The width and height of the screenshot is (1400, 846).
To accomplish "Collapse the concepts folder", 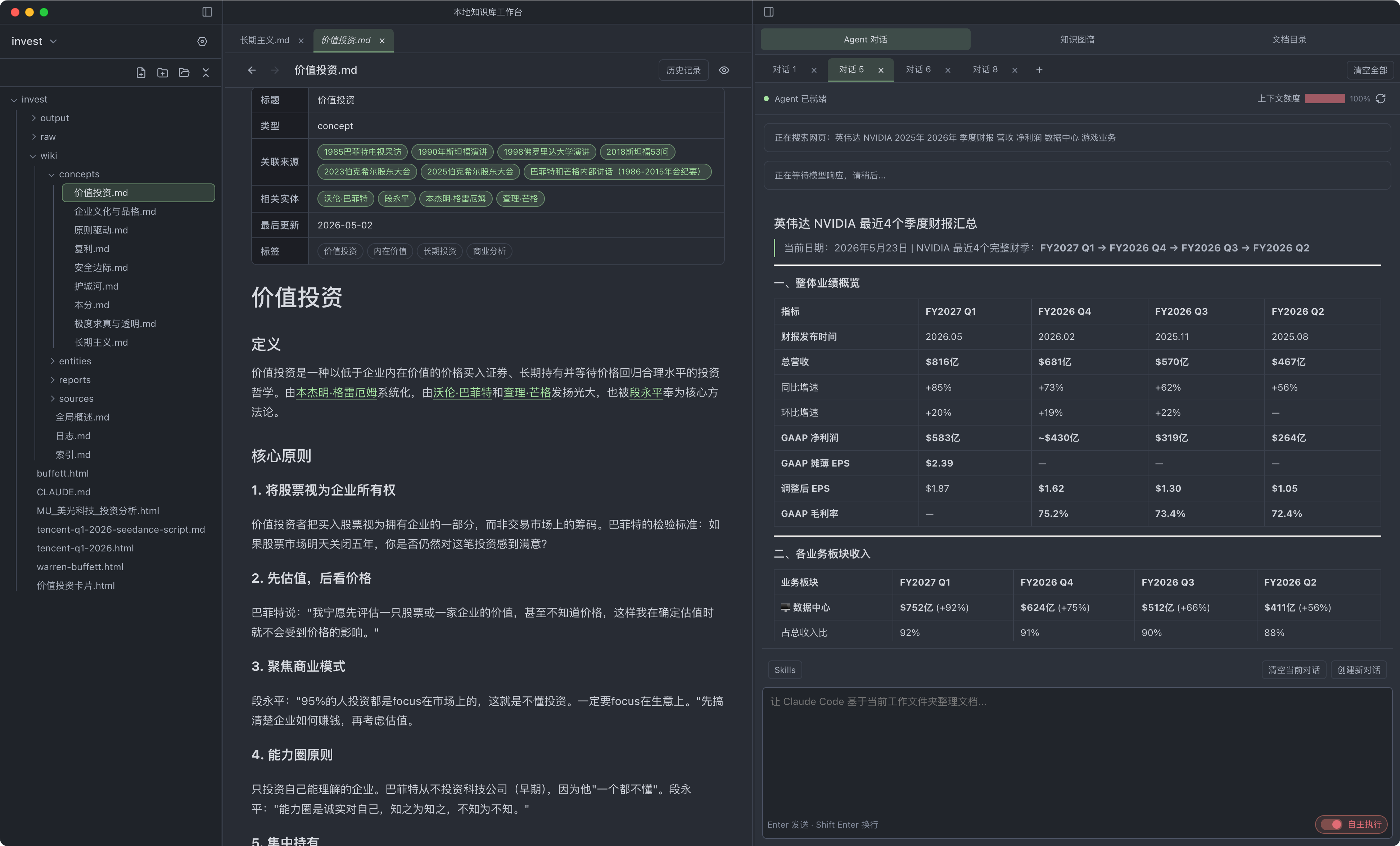I will [x=52, y=175].
